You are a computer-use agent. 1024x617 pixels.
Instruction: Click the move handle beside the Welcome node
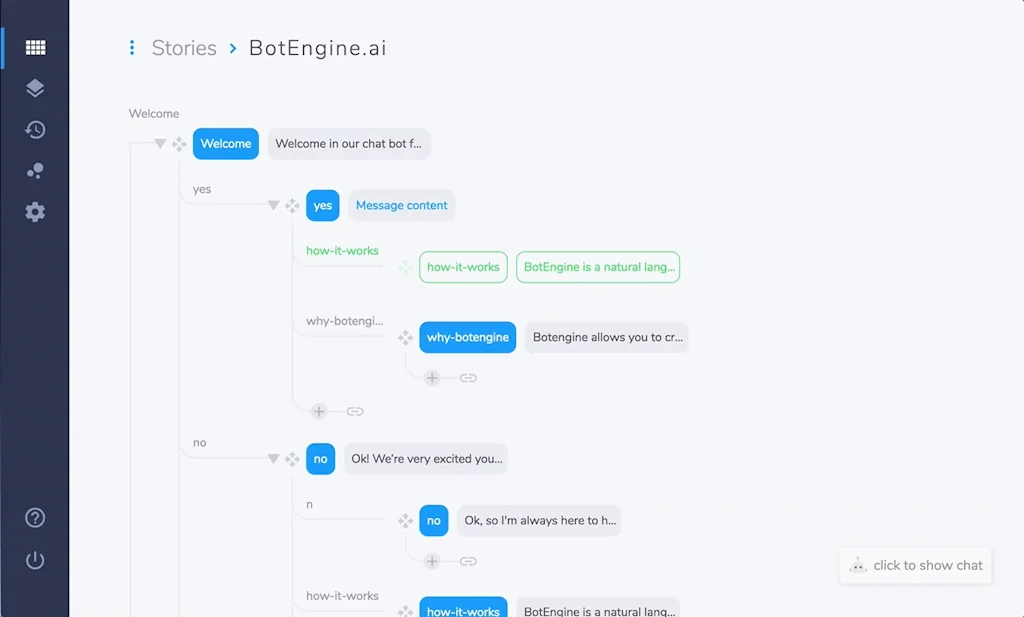pos(181,143)
